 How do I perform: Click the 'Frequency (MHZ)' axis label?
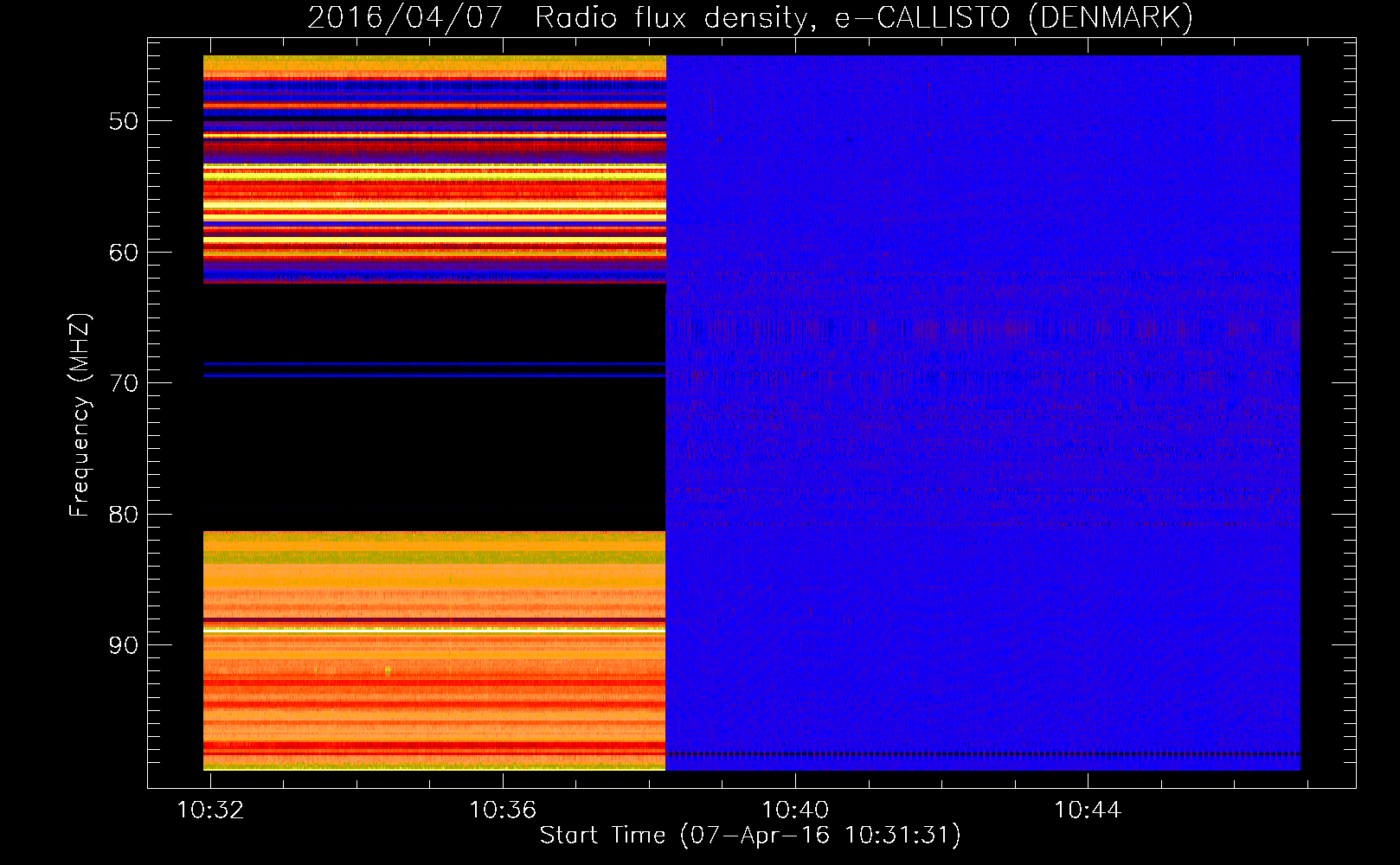80,415
